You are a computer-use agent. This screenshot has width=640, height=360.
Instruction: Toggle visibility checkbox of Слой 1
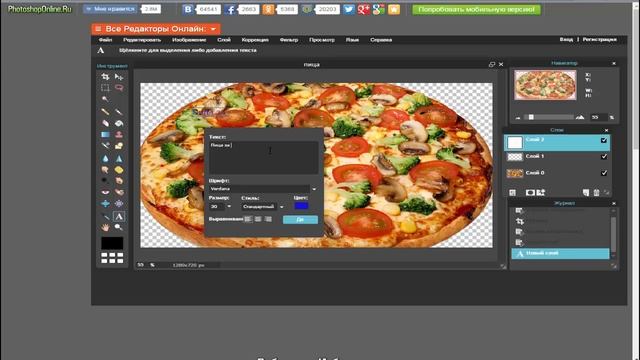(x=604, y=157)
